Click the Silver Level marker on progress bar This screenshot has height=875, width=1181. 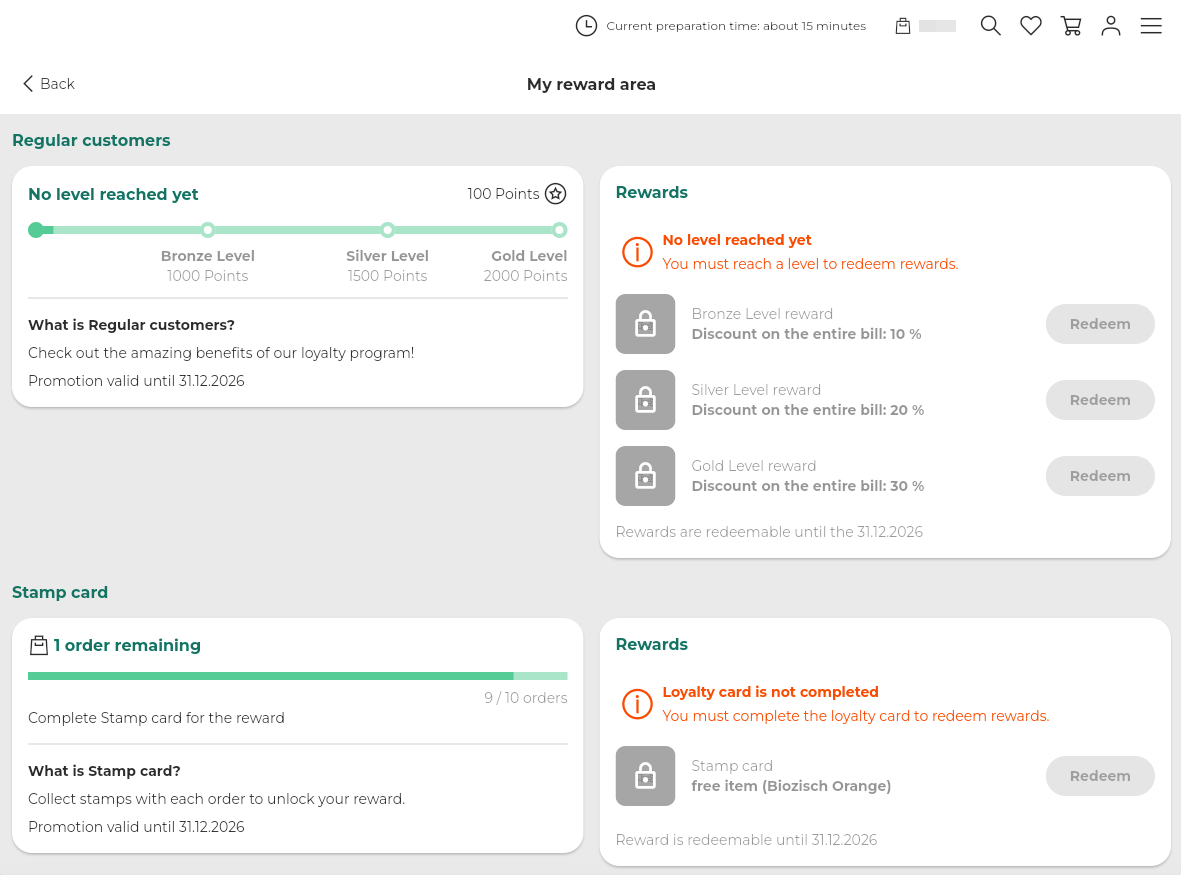pos(388,230)
